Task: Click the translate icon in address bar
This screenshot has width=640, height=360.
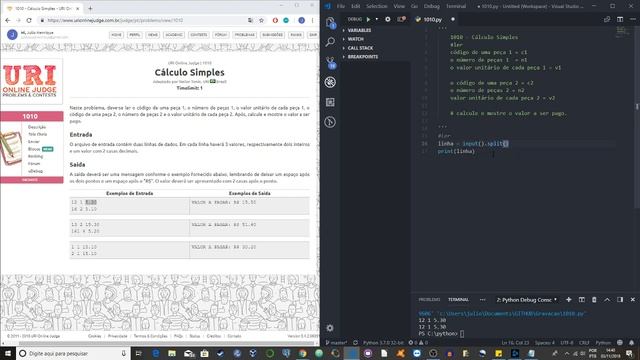Action: click(251, 20)
